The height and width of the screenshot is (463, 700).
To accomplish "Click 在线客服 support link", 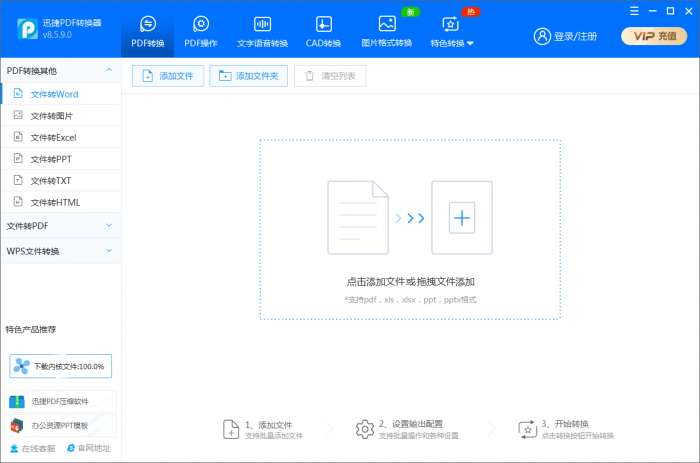I will tap(33, 448).
